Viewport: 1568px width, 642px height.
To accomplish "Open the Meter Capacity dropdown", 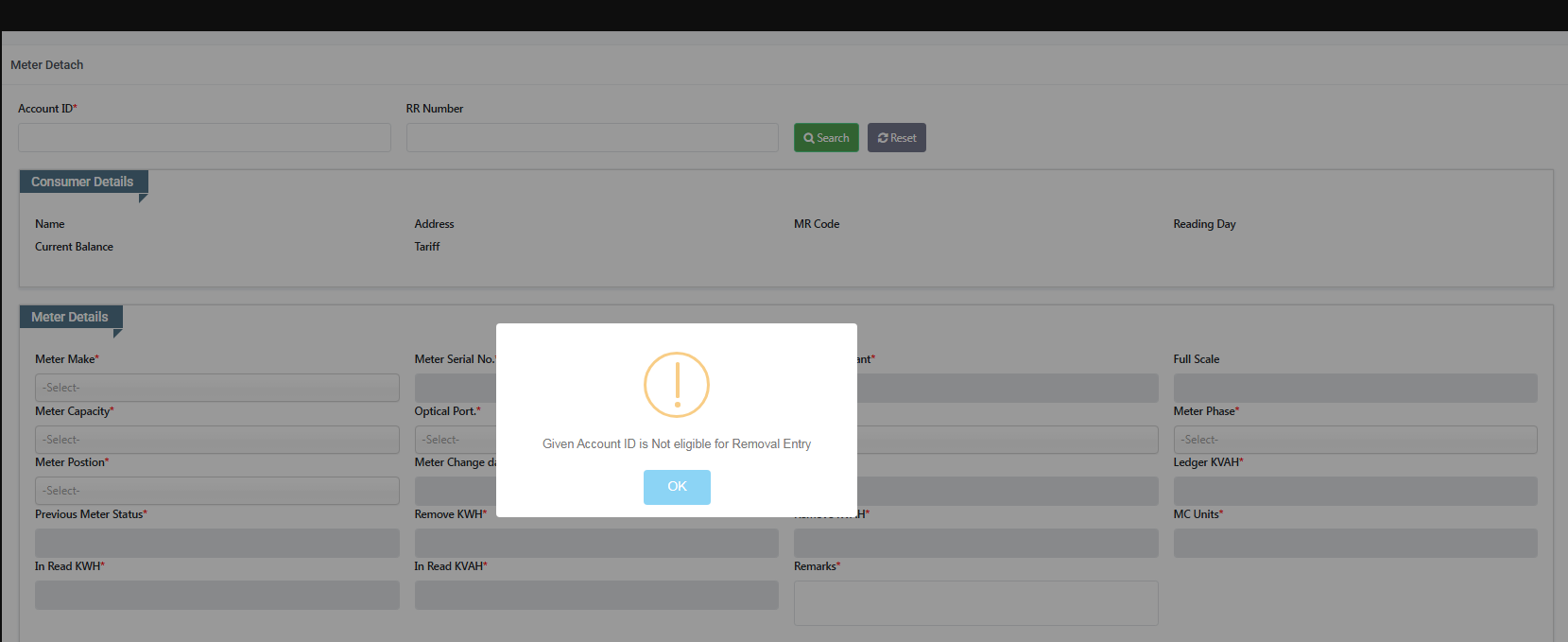I will click(217, 440).
